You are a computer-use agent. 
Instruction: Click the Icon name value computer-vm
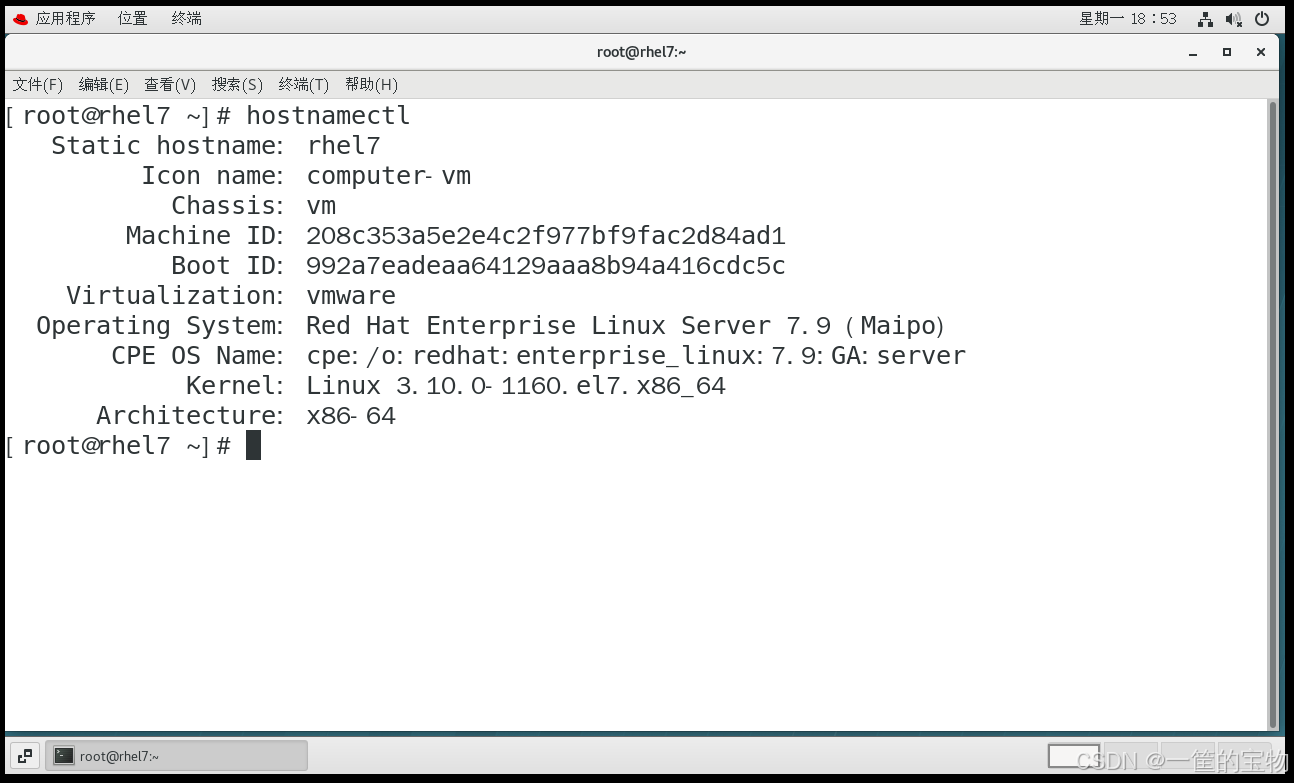[x=388, y=176]
